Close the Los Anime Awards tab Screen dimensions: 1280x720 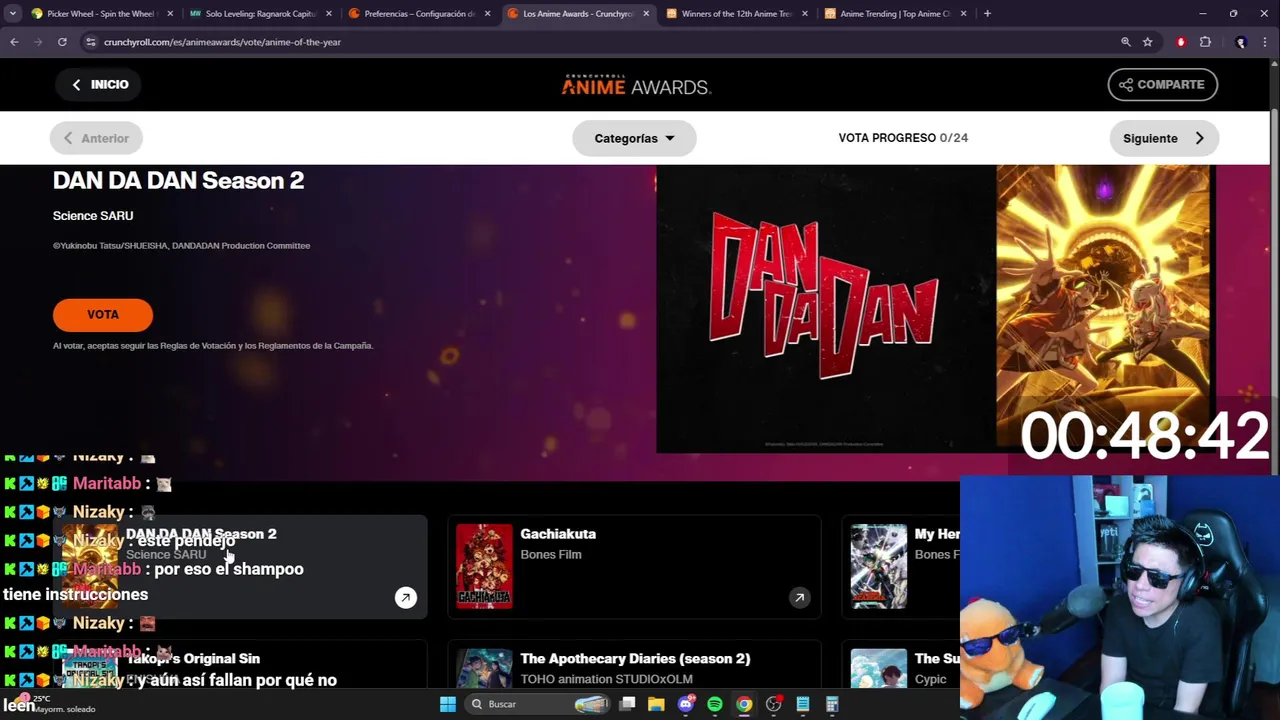coord(646,14)
